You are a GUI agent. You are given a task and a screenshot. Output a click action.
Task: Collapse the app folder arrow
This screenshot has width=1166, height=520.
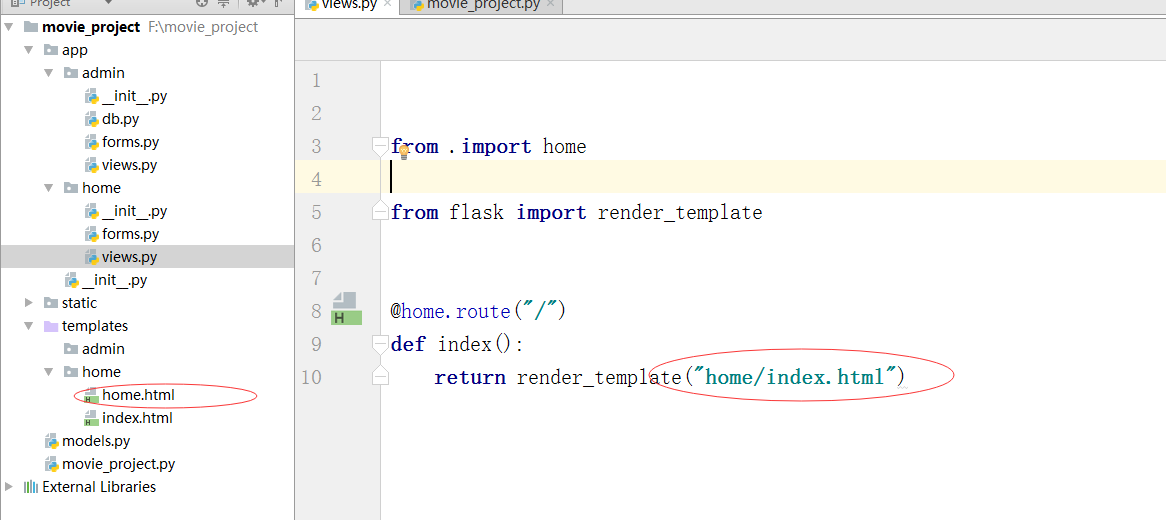tap(29, 50)
